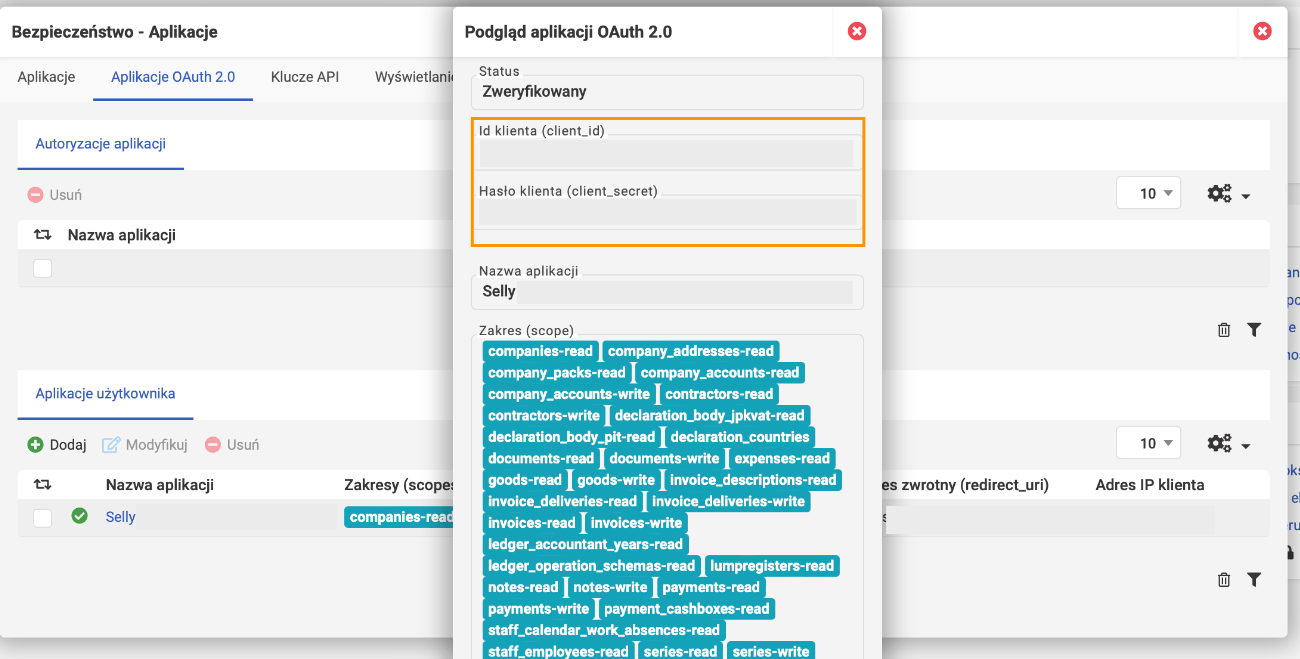Open the Selly application link
The width and height of the screenshot is (1300, 659).
pos(120,517)
